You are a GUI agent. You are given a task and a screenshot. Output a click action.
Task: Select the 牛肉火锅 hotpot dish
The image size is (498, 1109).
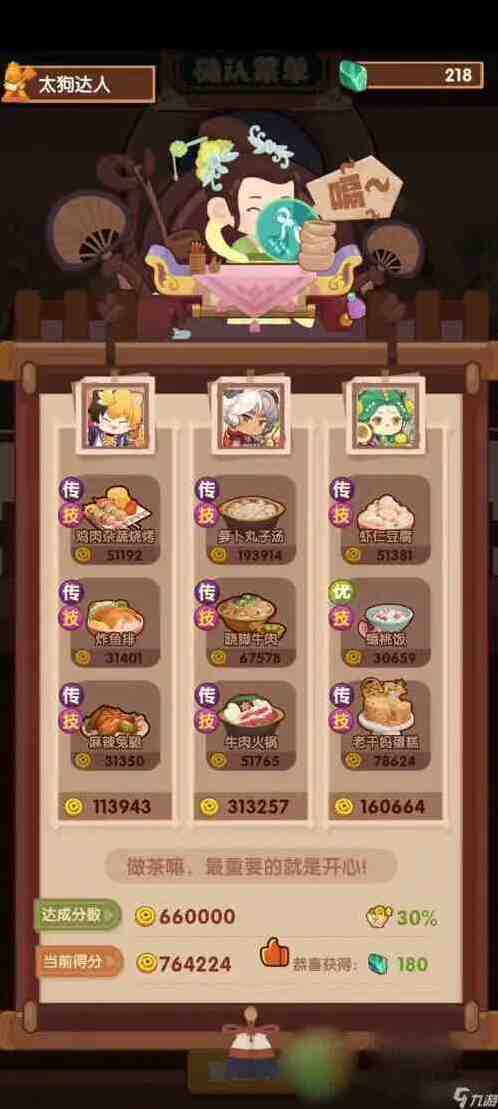point(251,714)
